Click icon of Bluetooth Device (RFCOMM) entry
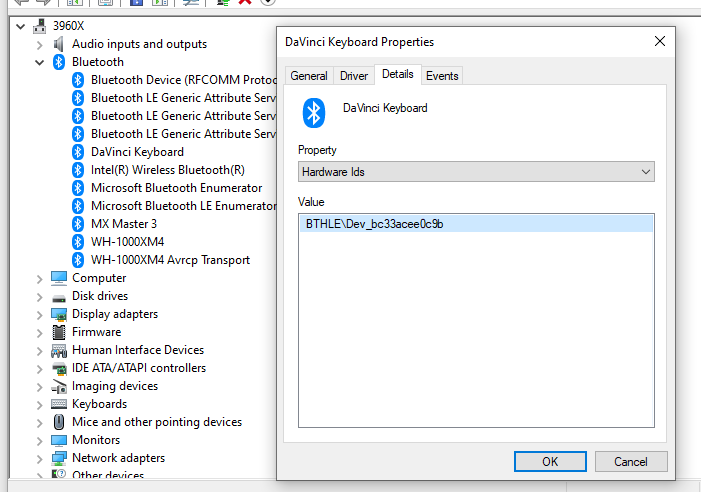The width and height of the screenshot is (701, 492). (x=78, y=80)
